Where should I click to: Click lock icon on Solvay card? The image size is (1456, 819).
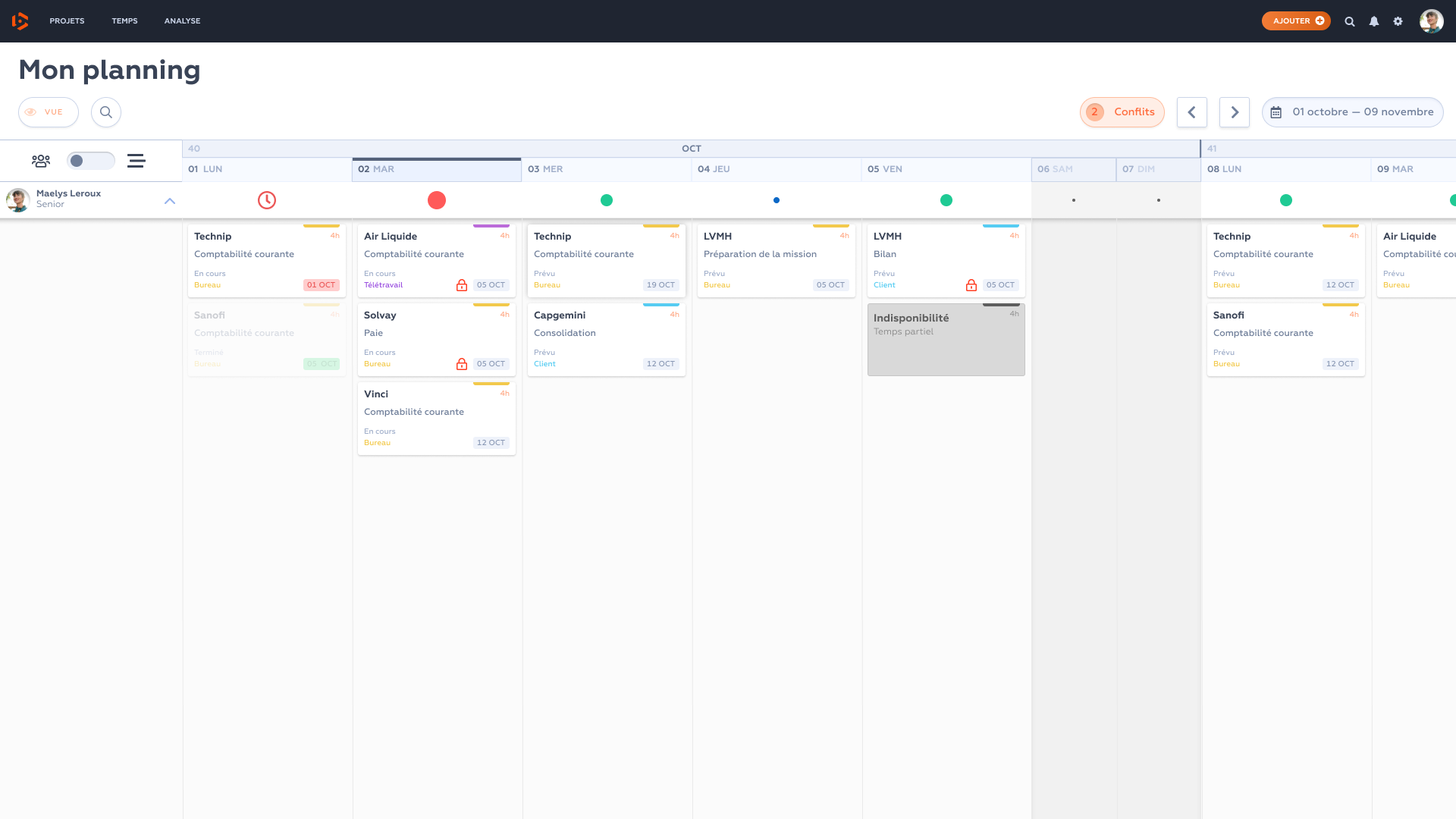tap(462, 364)
